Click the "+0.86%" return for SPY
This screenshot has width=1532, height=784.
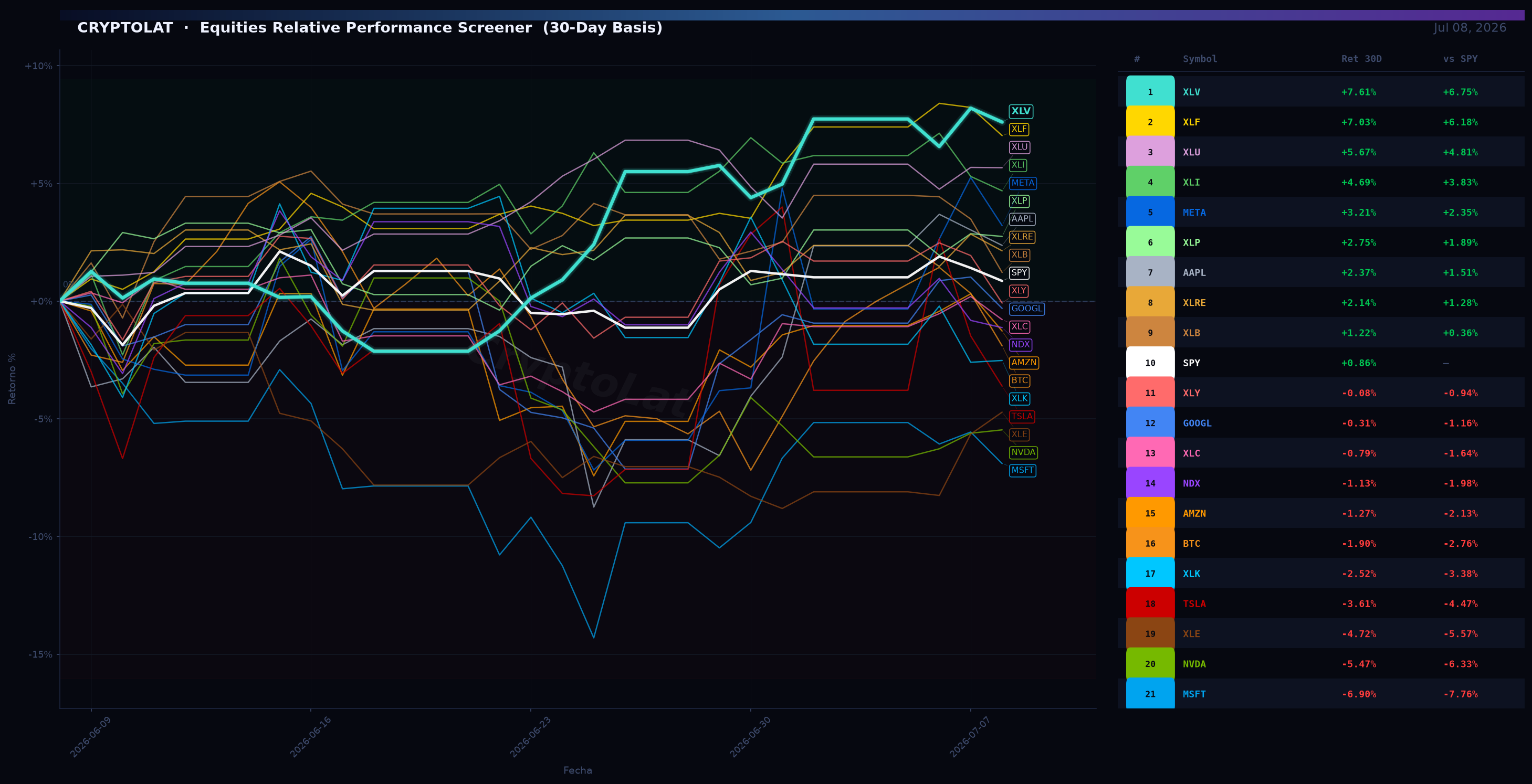point(1358,363)
